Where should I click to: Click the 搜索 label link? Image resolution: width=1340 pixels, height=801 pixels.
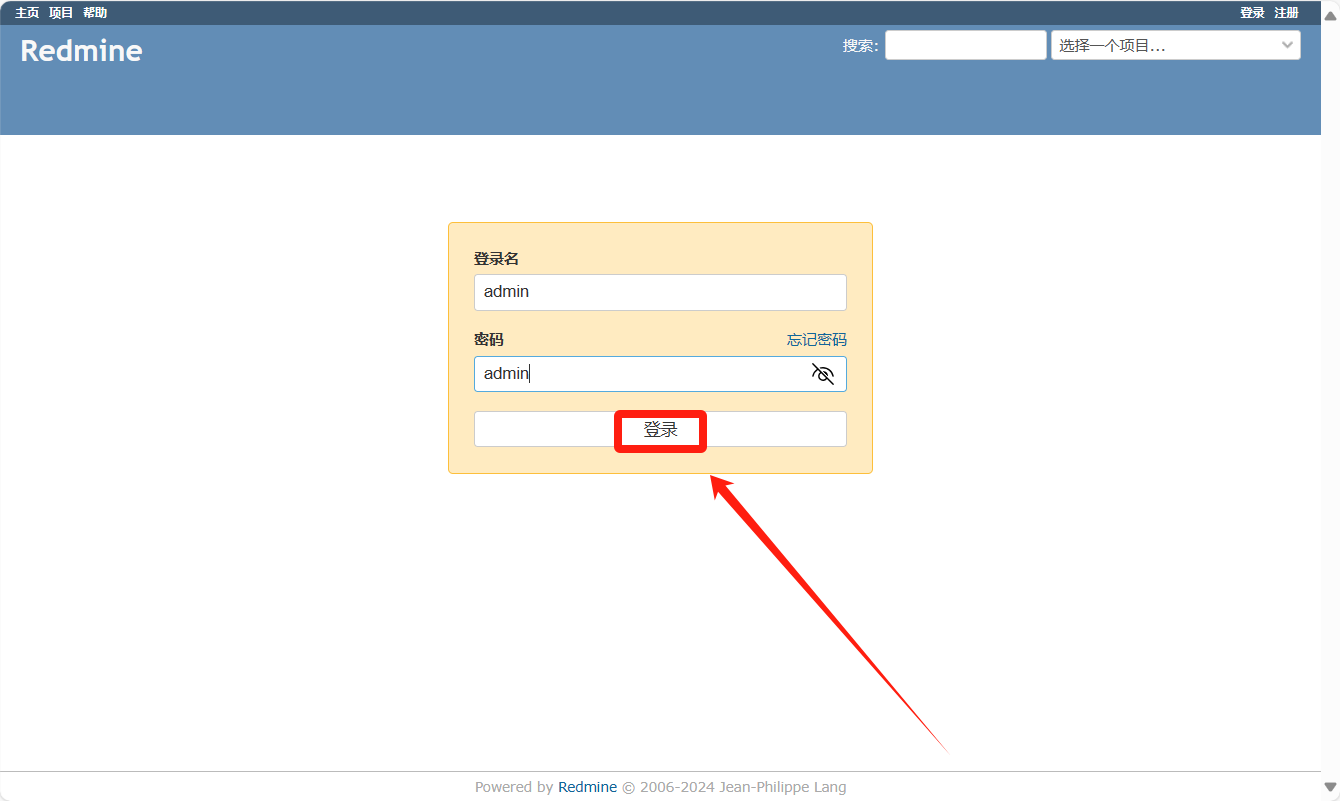859,45
